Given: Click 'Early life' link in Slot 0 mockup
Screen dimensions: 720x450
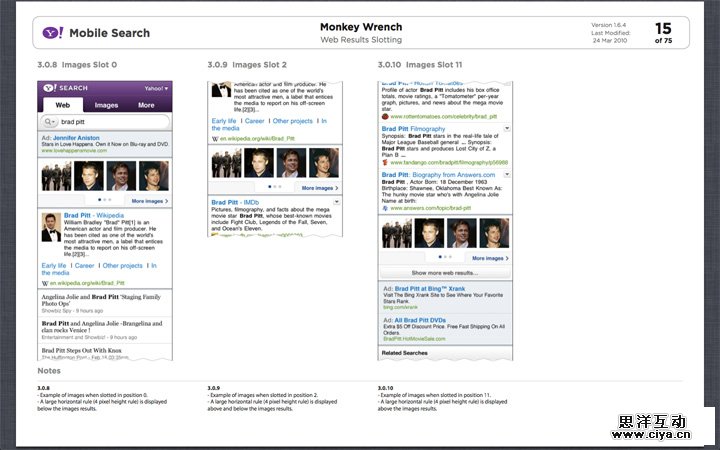Looking at the screenshot, I should (x=54, y=265).
